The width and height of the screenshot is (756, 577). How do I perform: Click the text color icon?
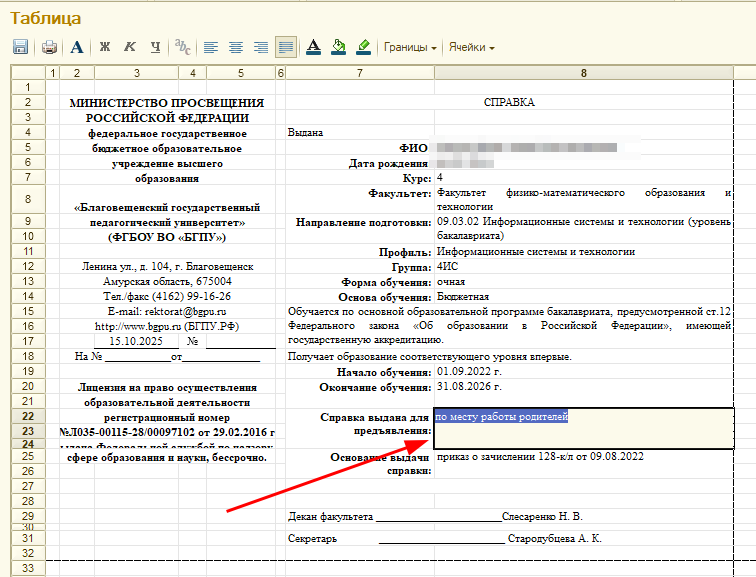tap(312, 47)
